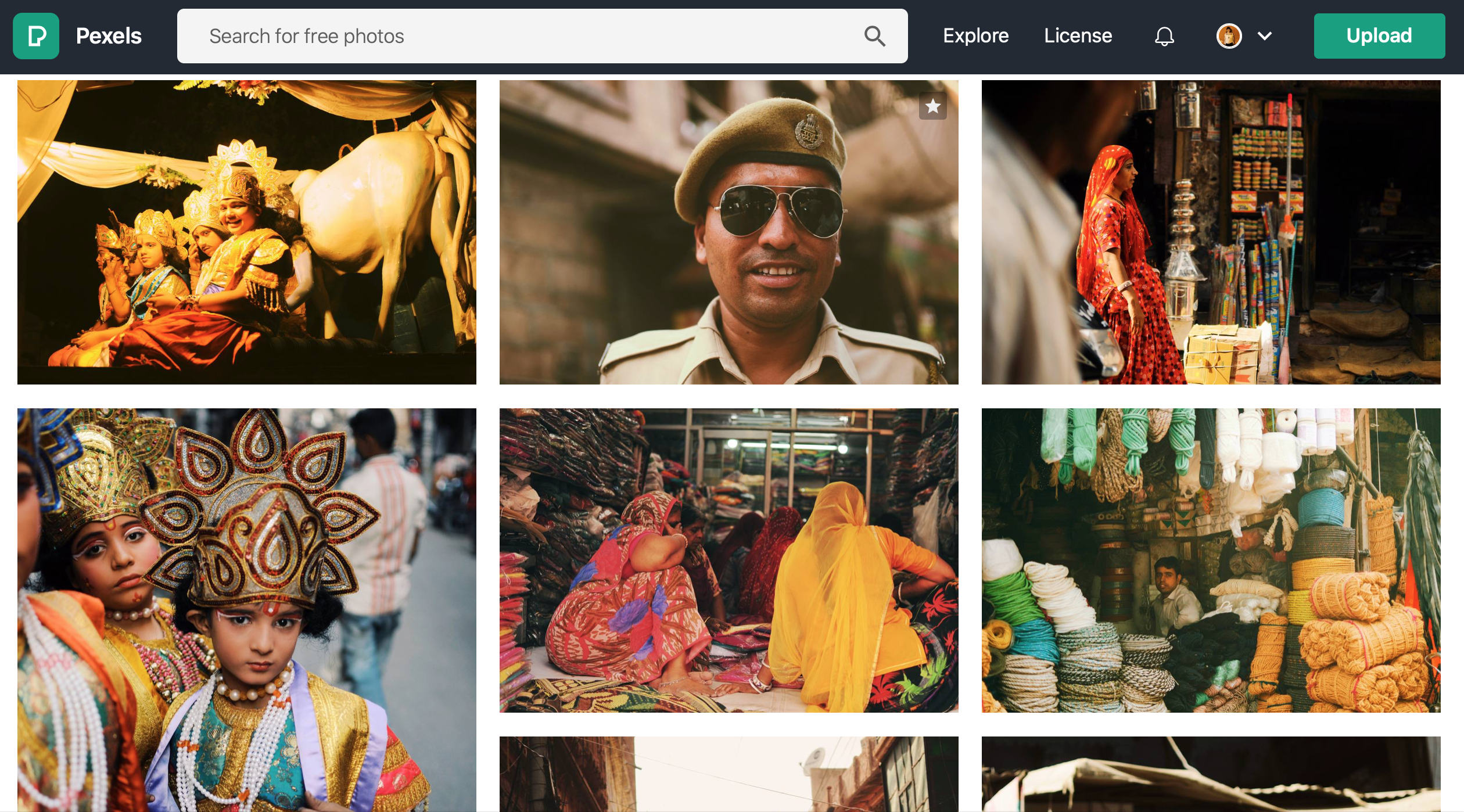
Task: Open the police officer in sunglasses photo
Action: (729, 232)
